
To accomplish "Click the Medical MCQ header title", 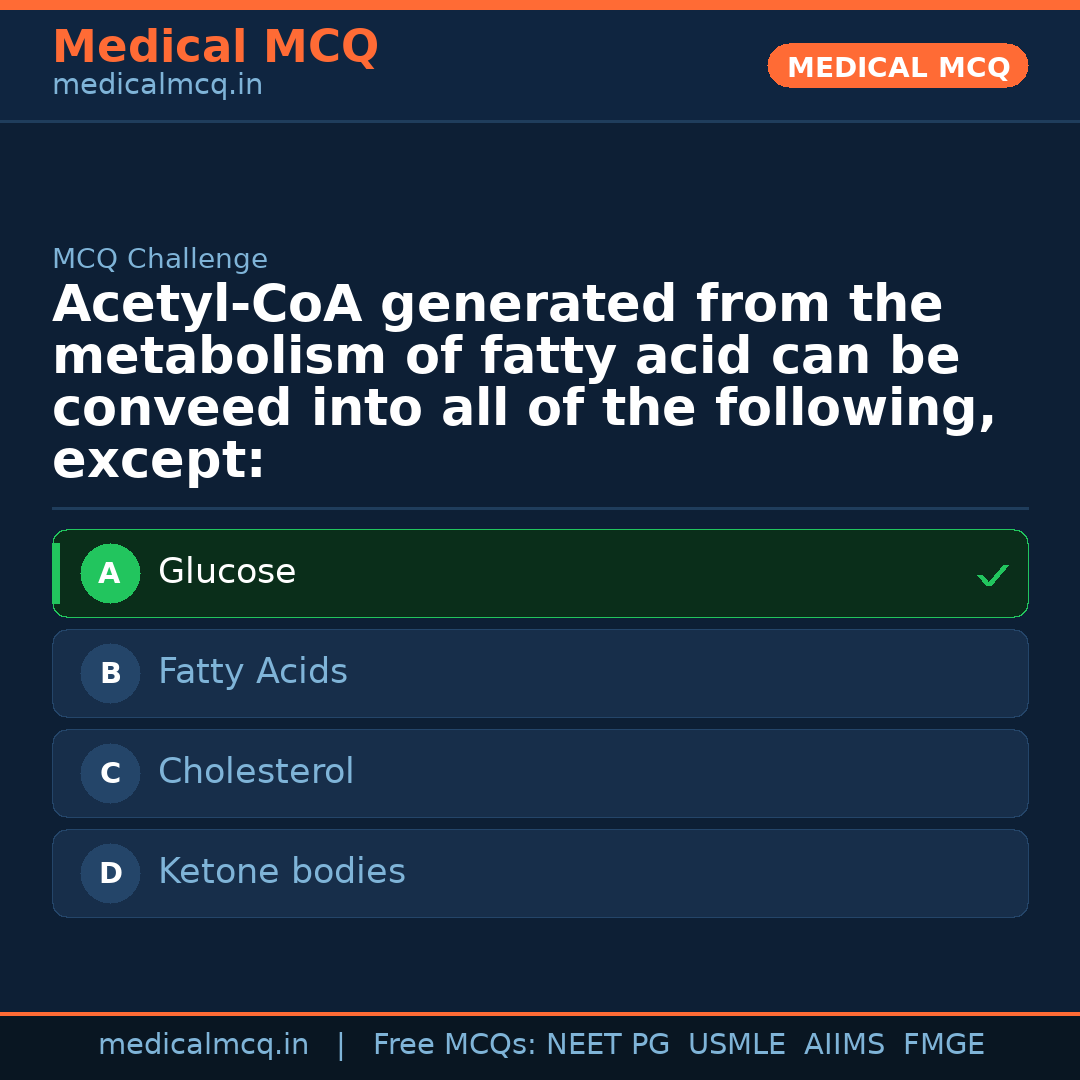I will [215, 47].
